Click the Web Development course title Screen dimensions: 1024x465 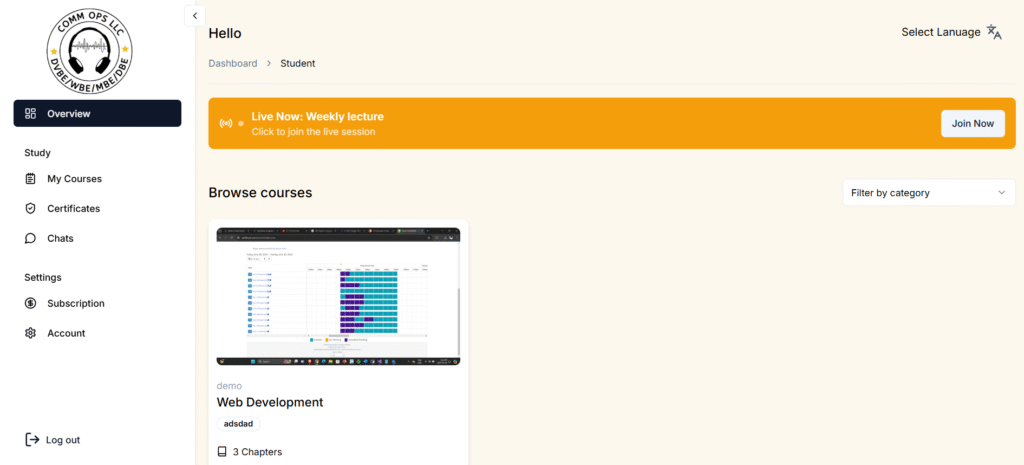click(270, 402)
